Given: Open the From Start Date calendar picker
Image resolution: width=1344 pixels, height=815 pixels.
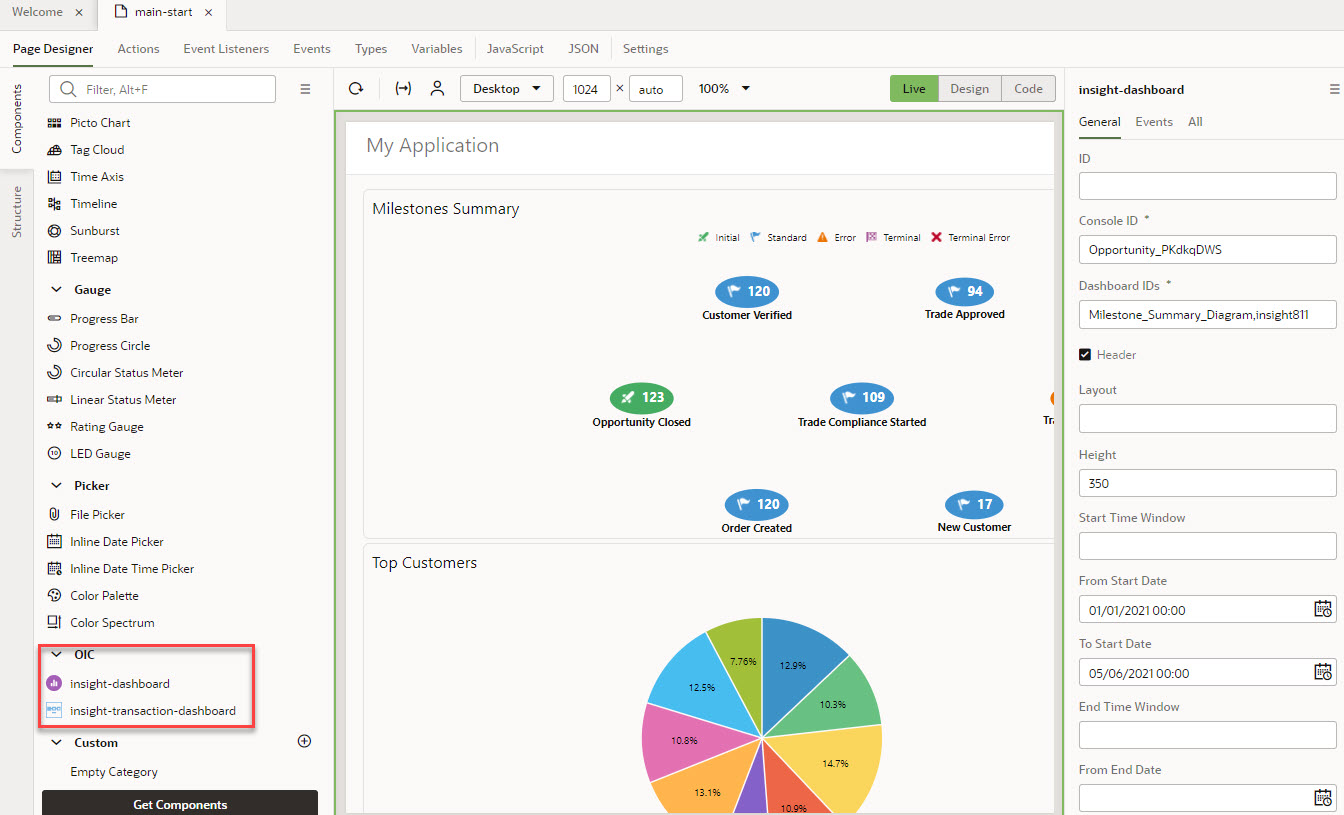Looking at the screenshot, I should point(1323,608).
